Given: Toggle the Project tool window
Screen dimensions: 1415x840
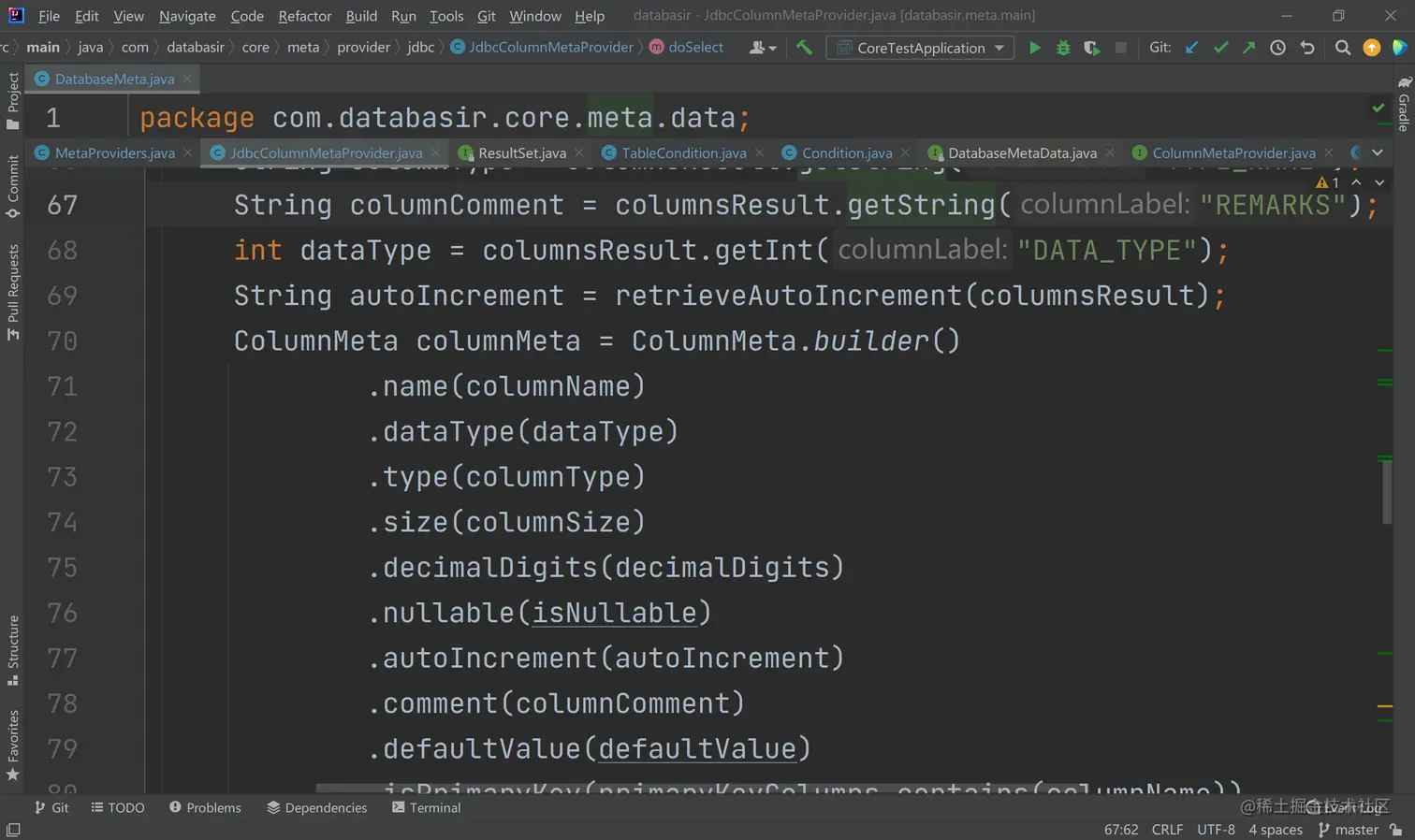Looking at the screenshot, I should point(13,100).
